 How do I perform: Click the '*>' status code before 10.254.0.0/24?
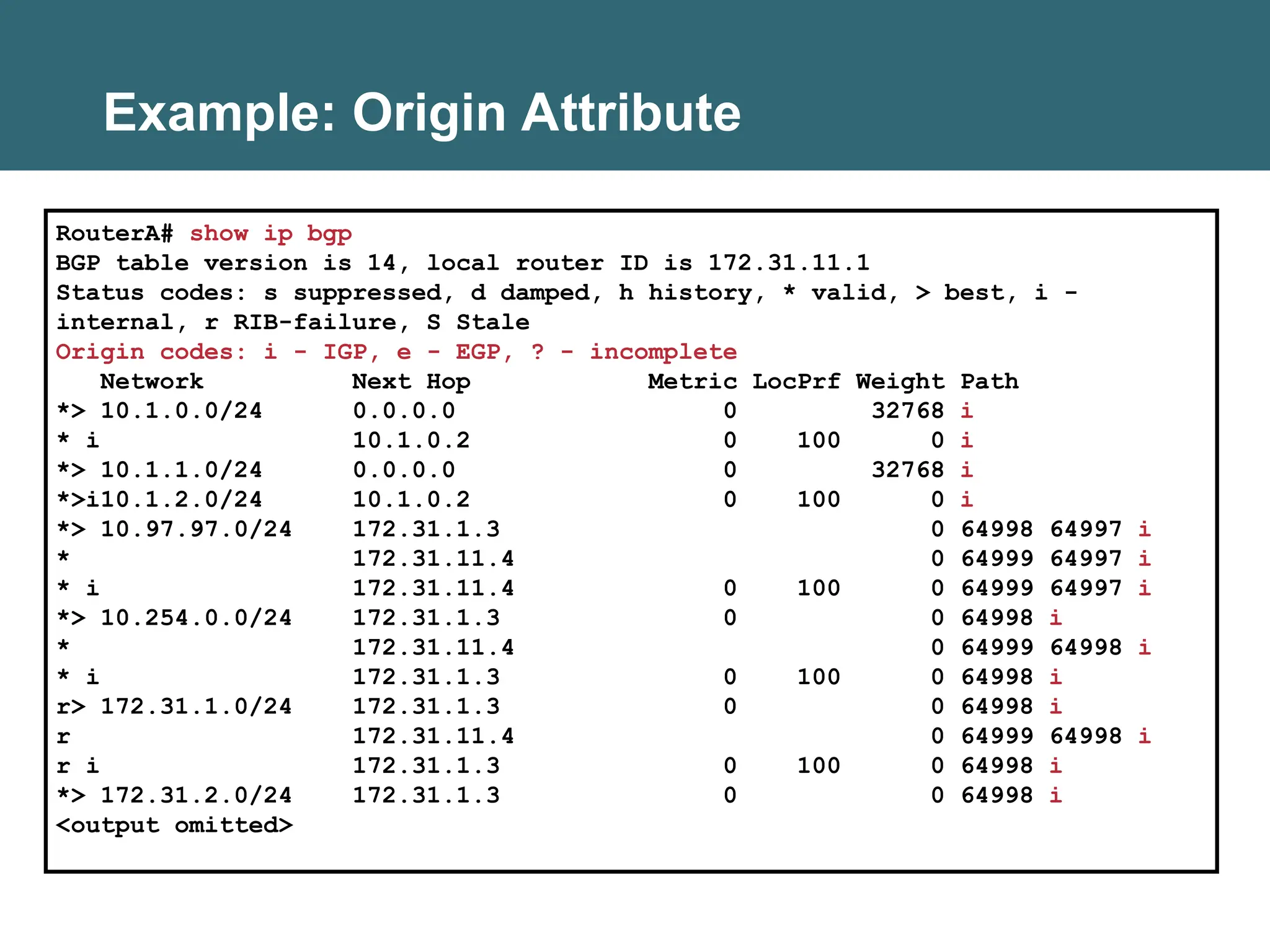[71, 619]
